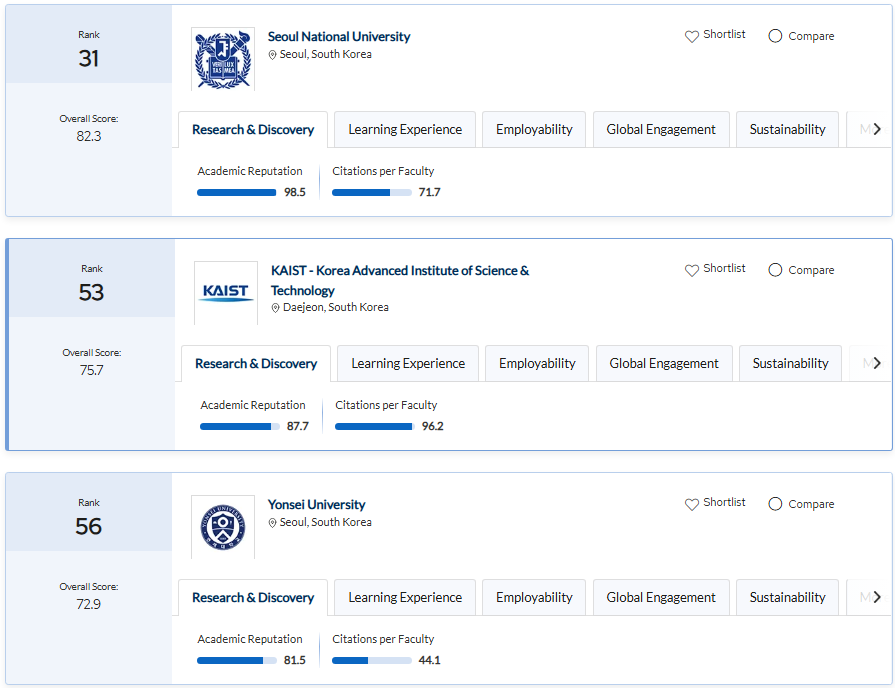Click Academic Reputation bar showing 81.5
This screenshot has width=895, height=688.
(236, 661)
